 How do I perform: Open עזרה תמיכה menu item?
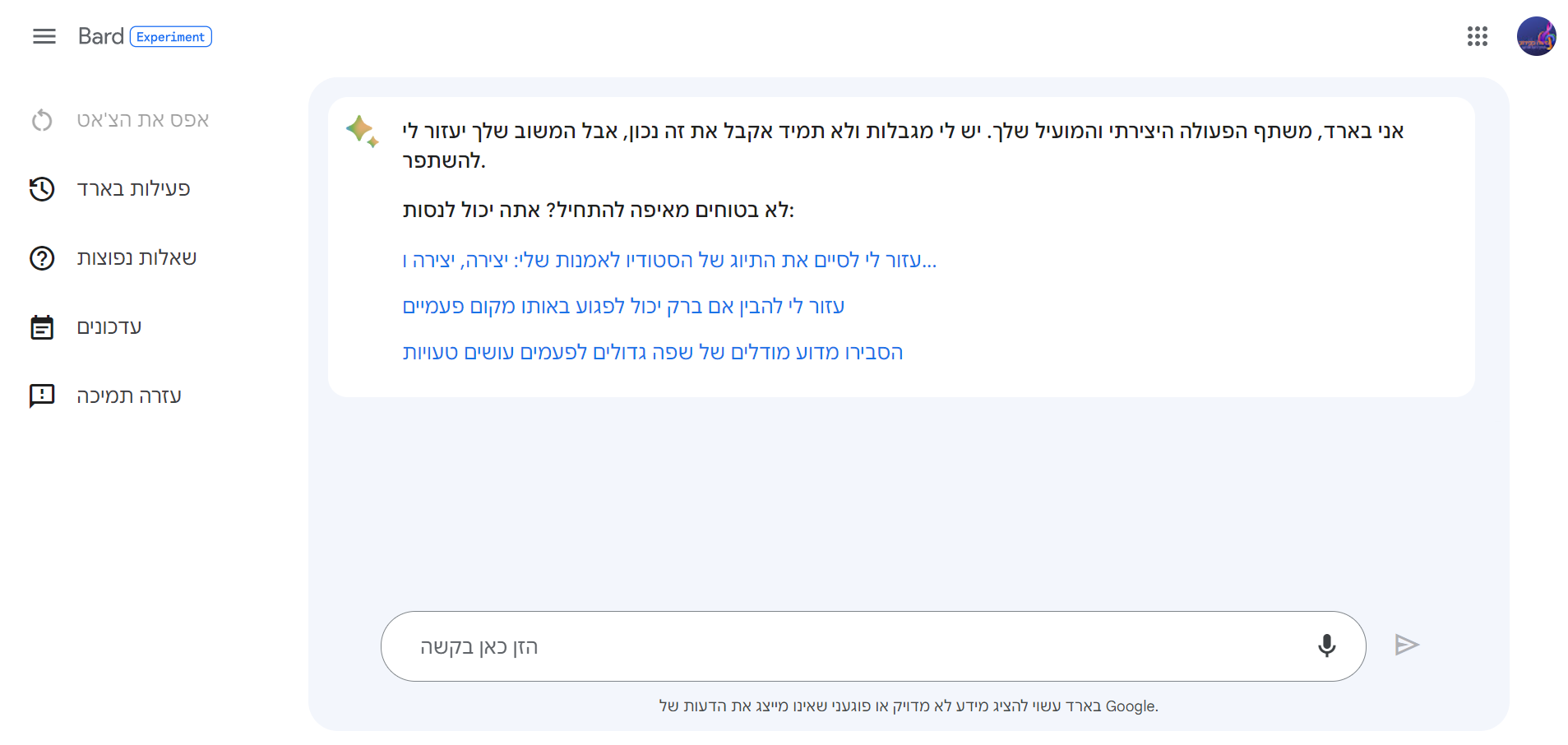129,396
